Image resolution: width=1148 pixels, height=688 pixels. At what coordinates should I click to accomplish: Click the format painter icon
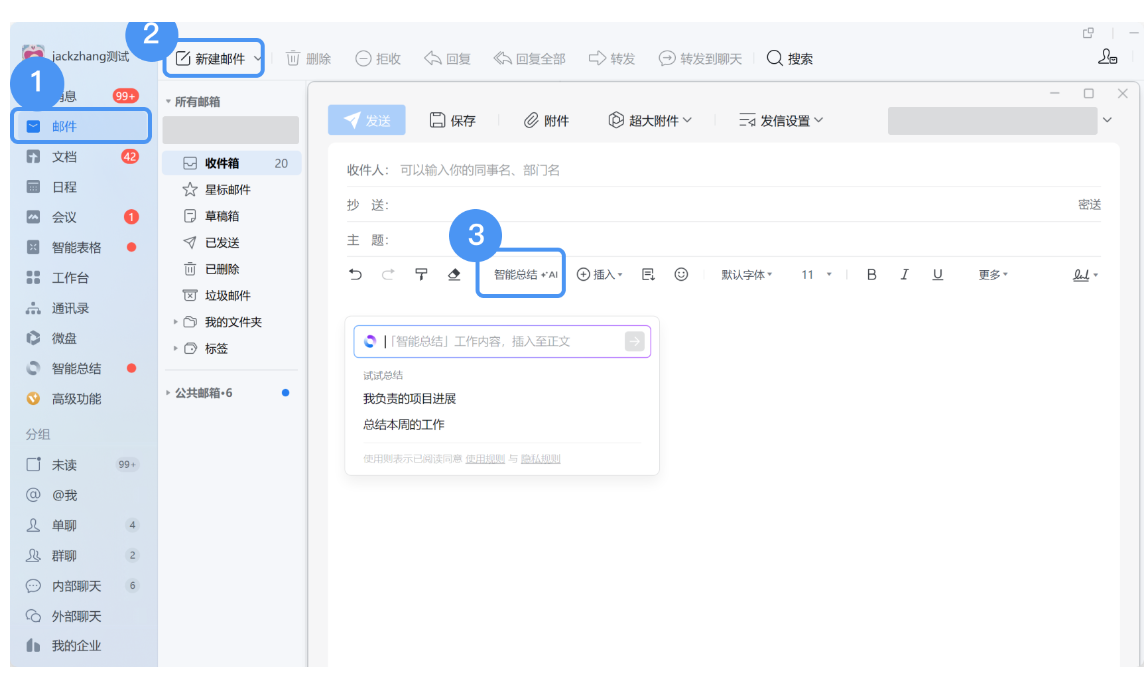coord(421,274)
